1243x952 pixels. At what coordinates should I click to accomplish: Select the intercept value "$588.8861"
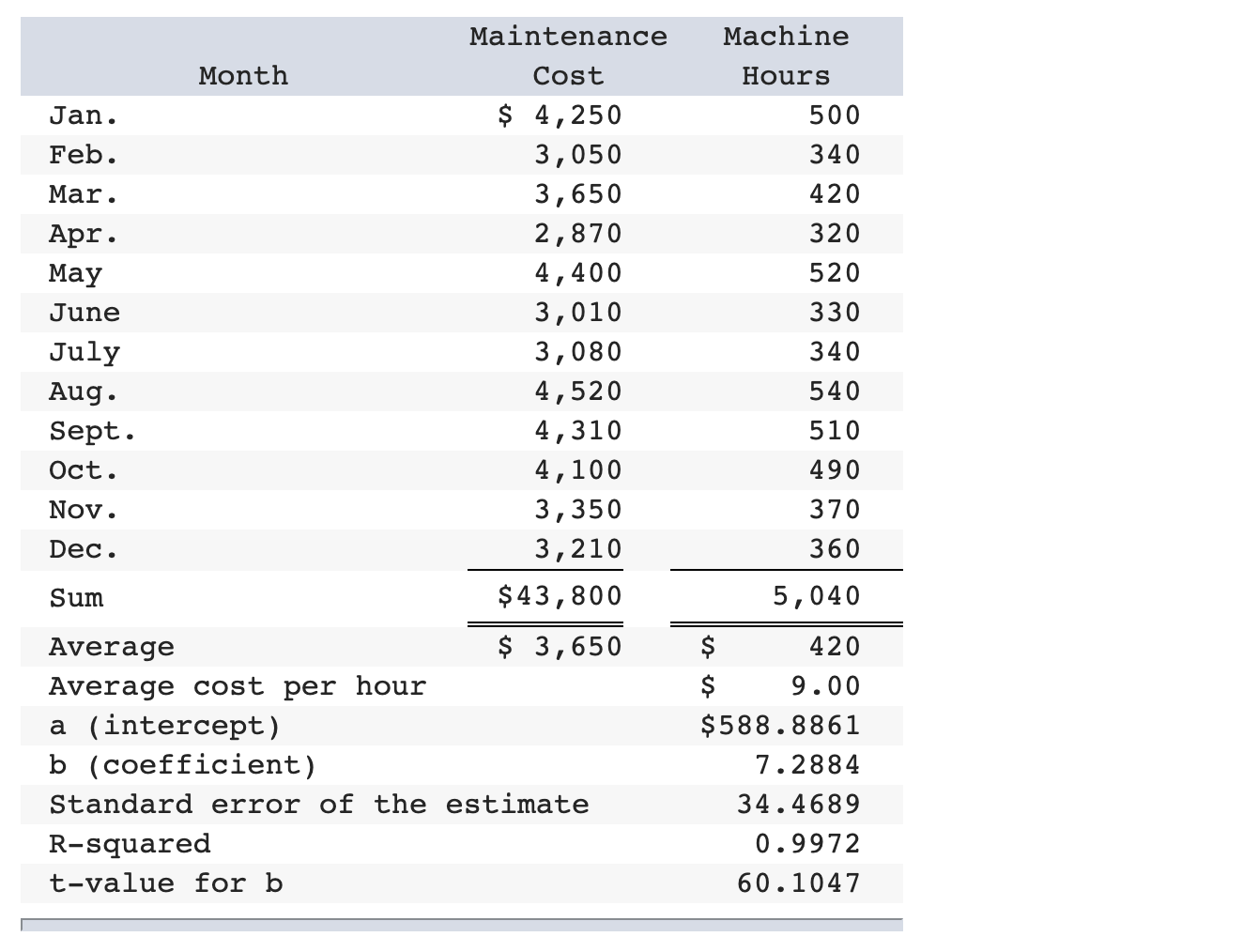tap(781, 726)
